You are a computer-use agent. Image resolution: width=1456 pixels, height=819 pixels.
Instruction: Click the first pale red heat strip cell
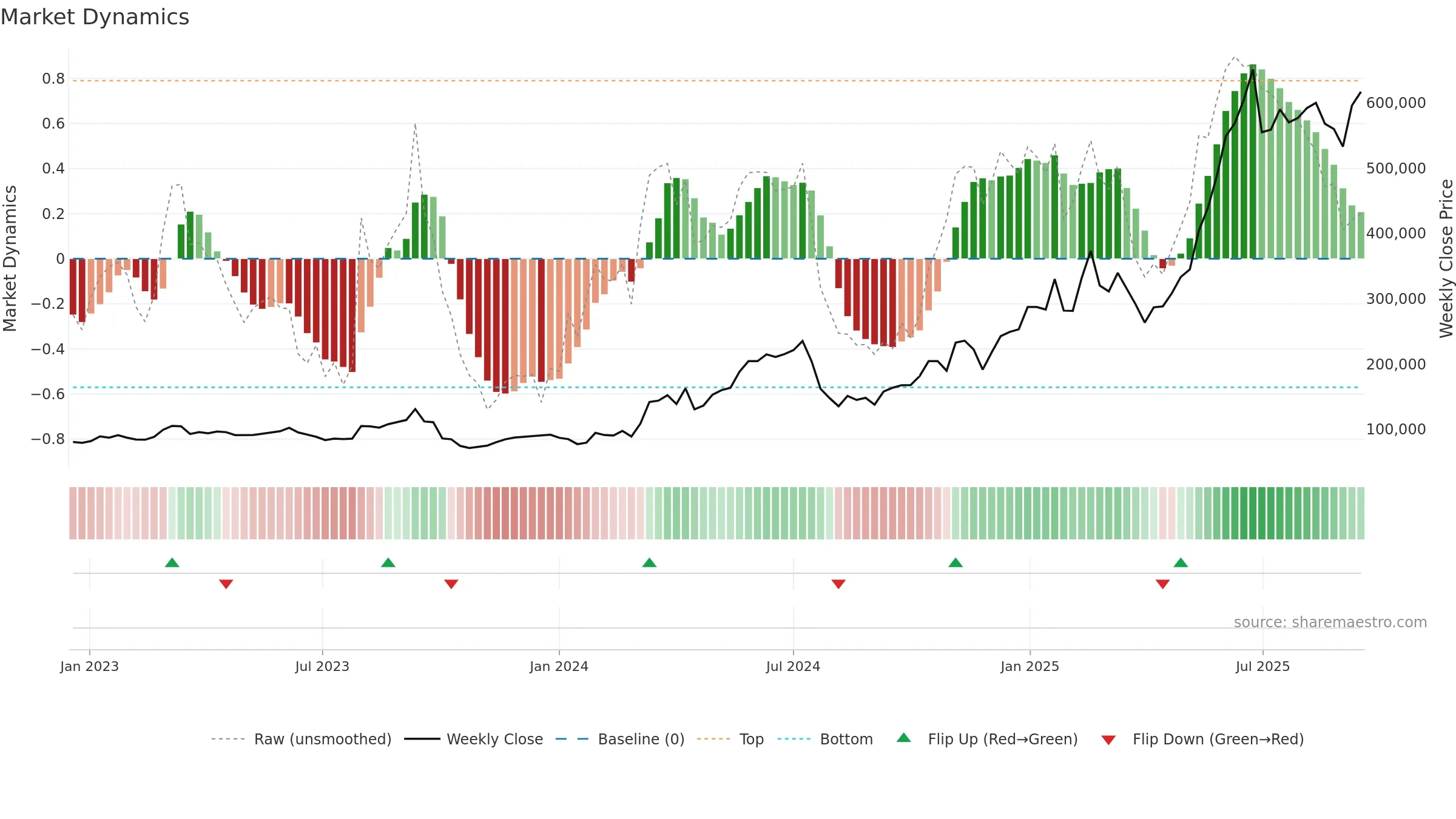tap(73, 513)
